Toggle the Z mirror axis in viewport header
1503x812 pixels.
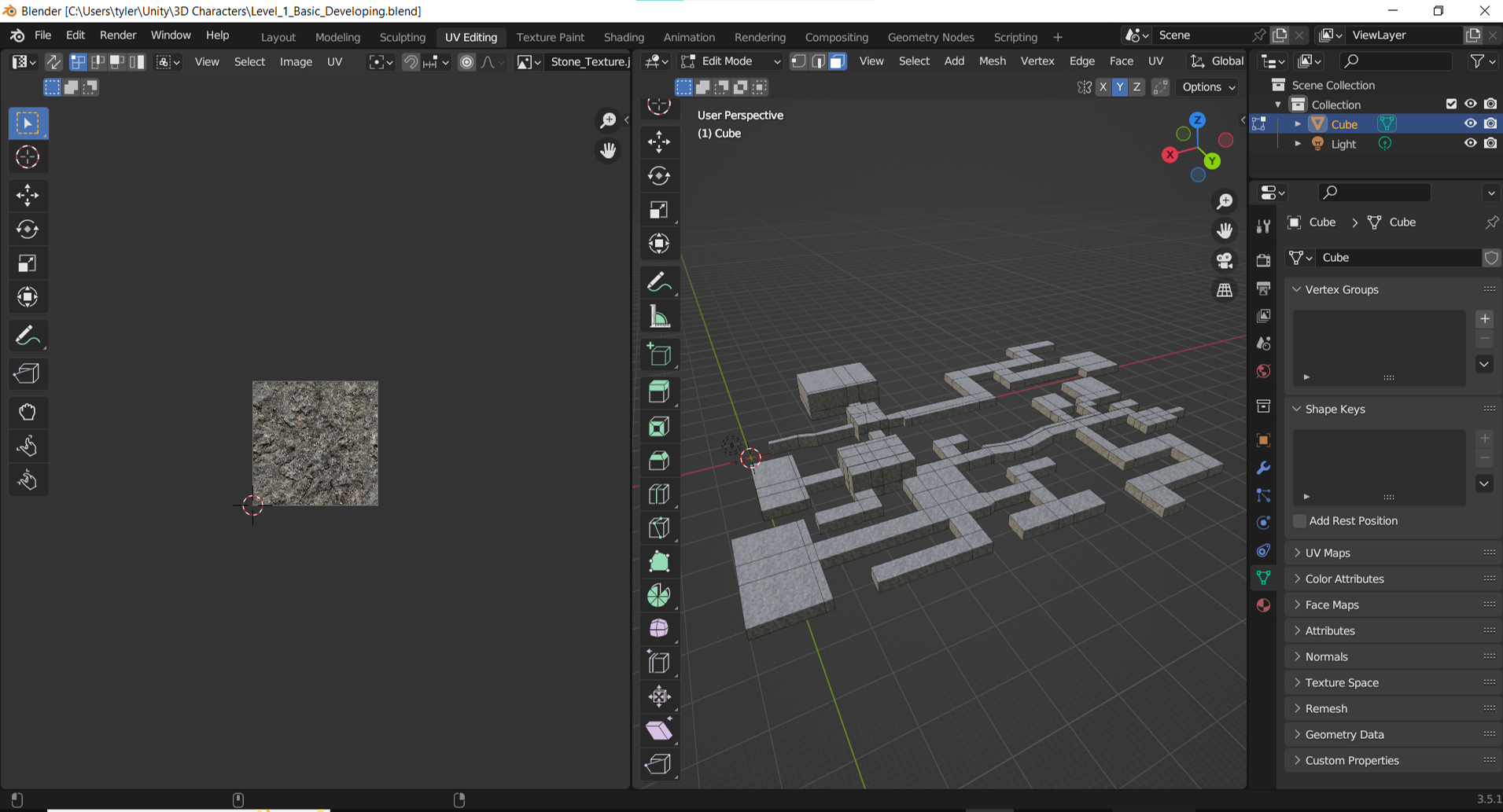[x=1136, y=87]
